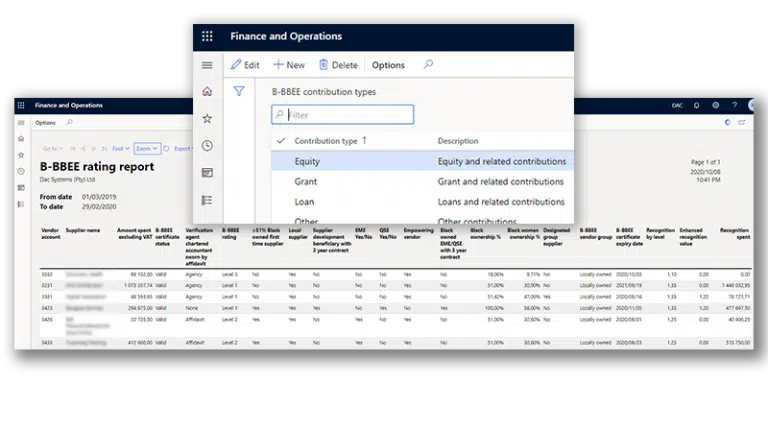Open the app launcher waffle in front window

tap(207, 37)
